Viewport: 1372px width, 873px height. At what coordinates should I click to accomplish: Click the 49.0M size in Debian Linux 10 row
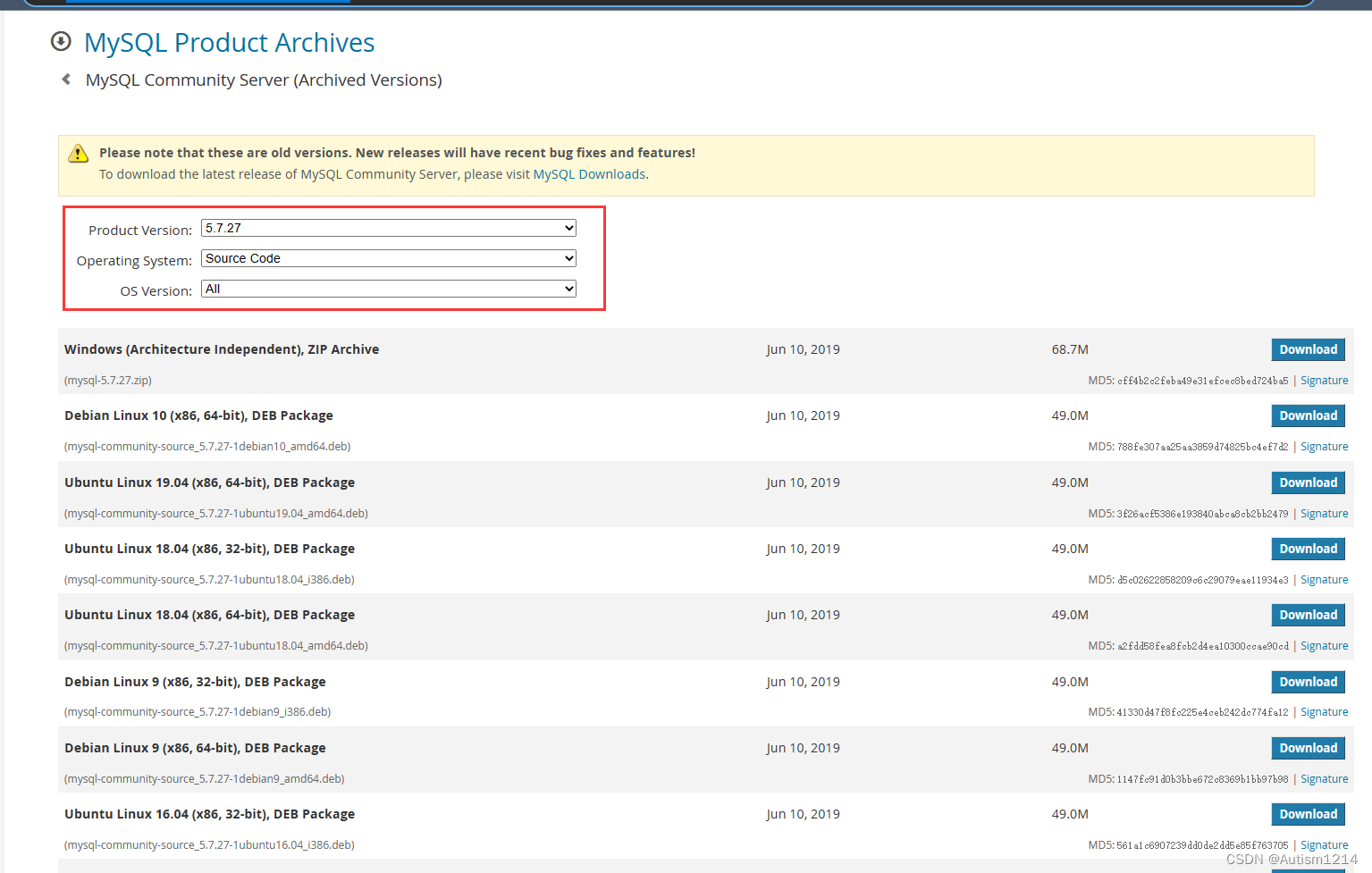(1070, 416)
